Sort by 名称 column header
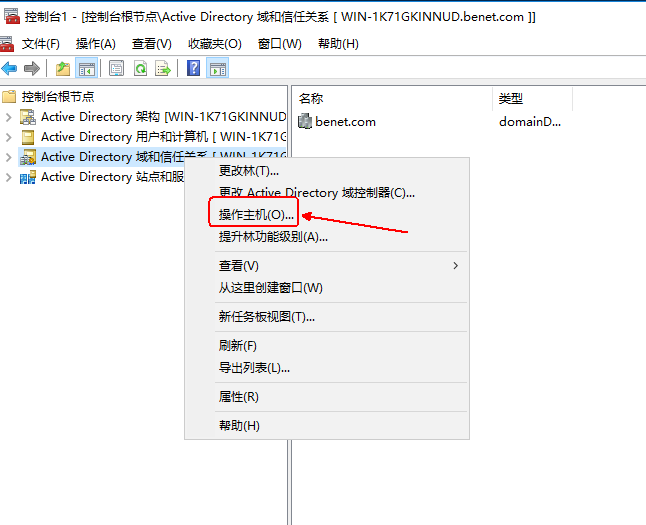646x525 pixels. [311, 98]
